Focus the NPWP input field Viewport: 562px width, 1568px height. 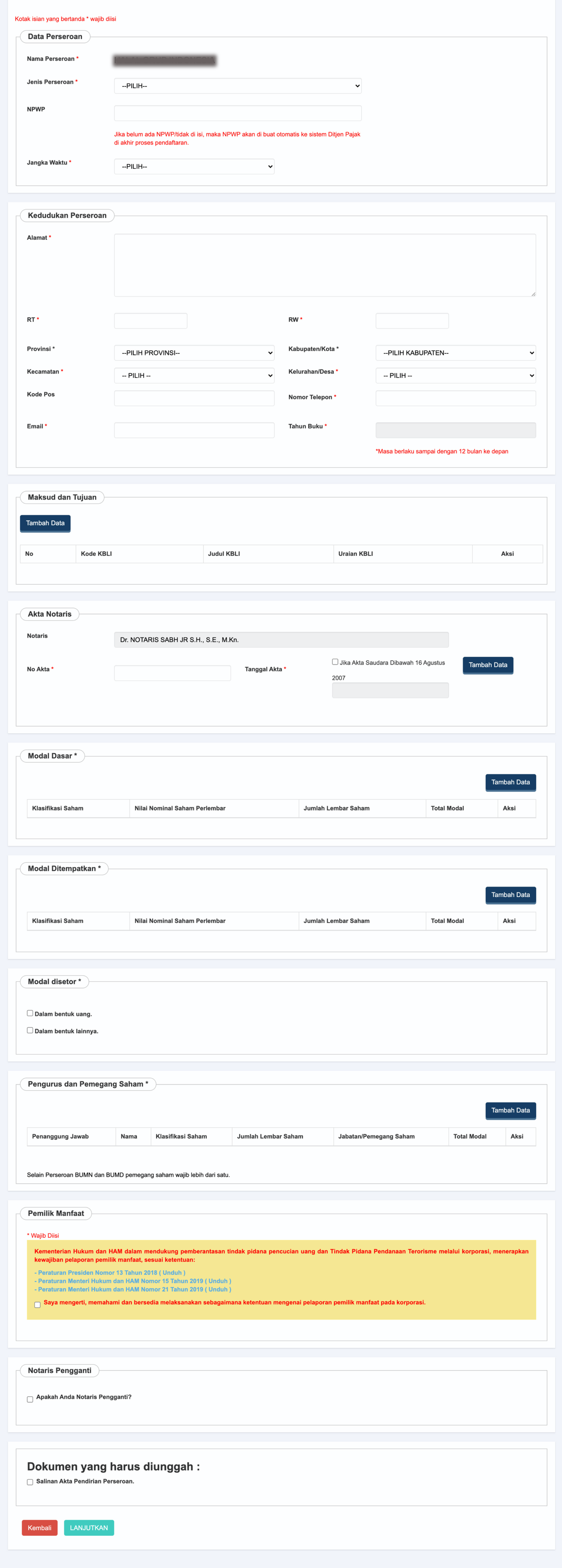point(238,113)
